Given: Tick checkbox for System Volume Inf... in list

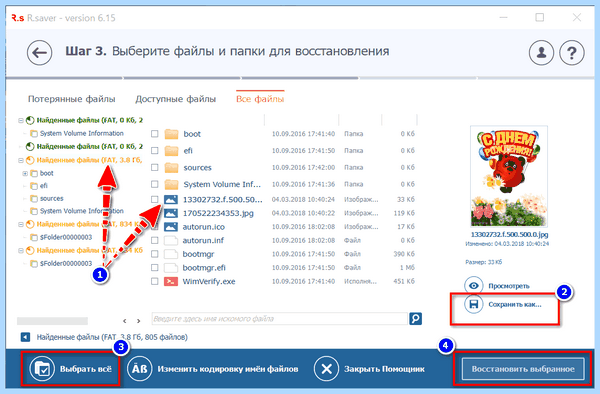Looking at the screenshot, I should (x=155, y=184).
